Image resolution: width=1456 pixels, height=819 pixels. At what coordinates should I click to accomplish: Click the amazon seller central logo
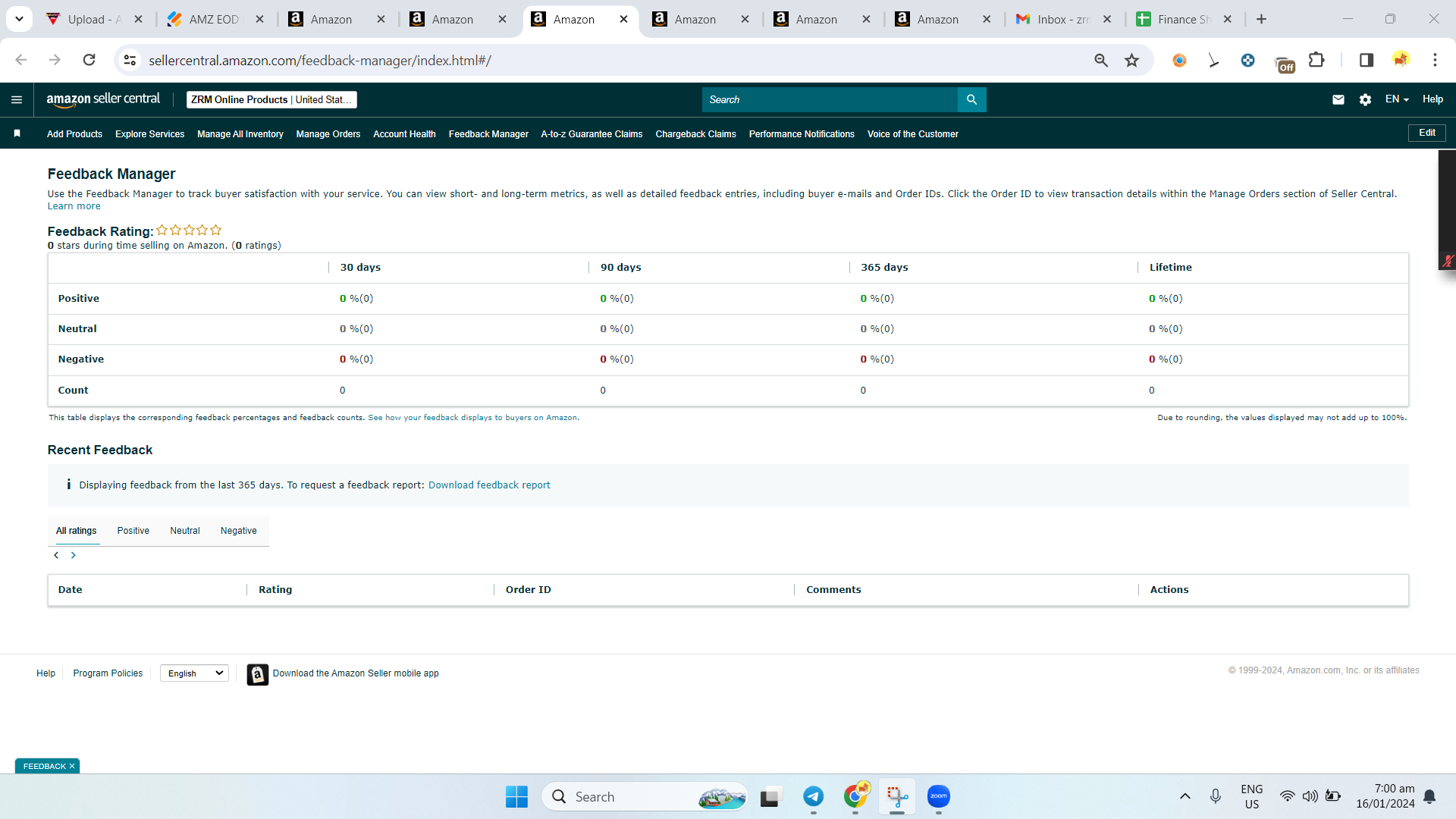click(x=103, y=99)
